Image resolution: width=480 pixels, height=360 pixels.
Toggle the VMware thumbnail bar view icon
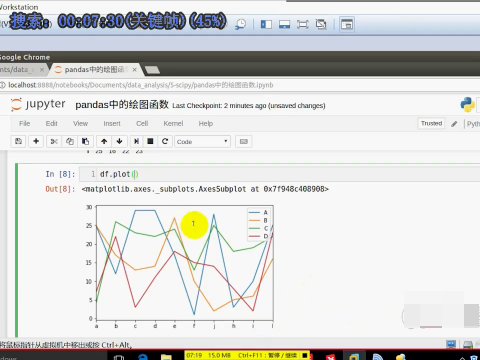(284, 24)
